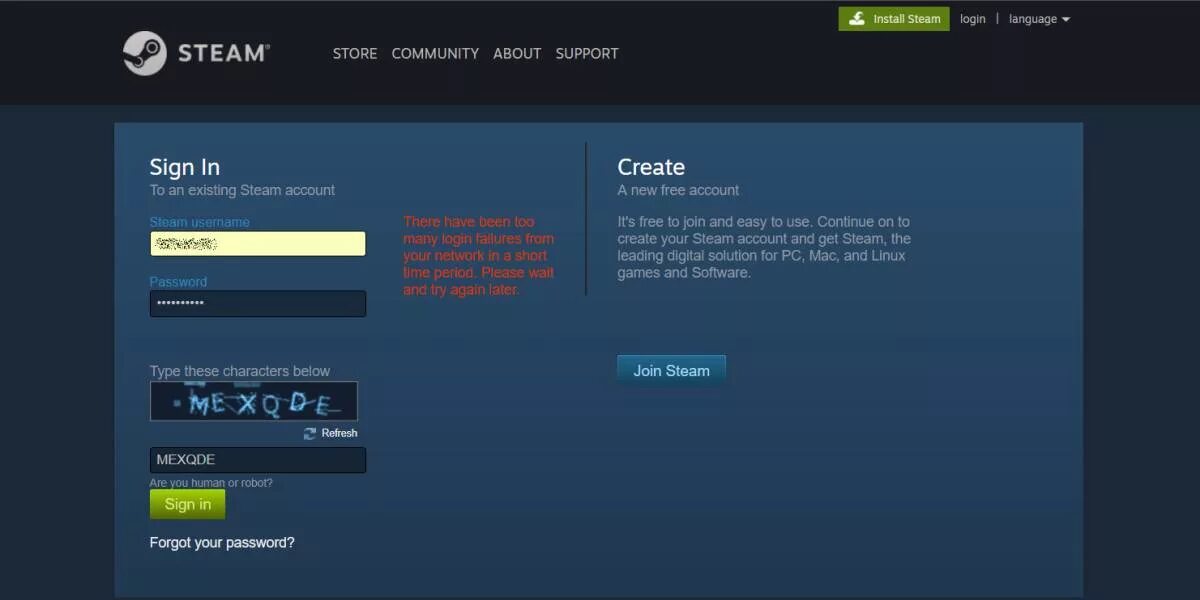Open the Forgot your password link
The width and height of the screenshot is (1200, 600).
pyautogui.click(x=222, y=542)
